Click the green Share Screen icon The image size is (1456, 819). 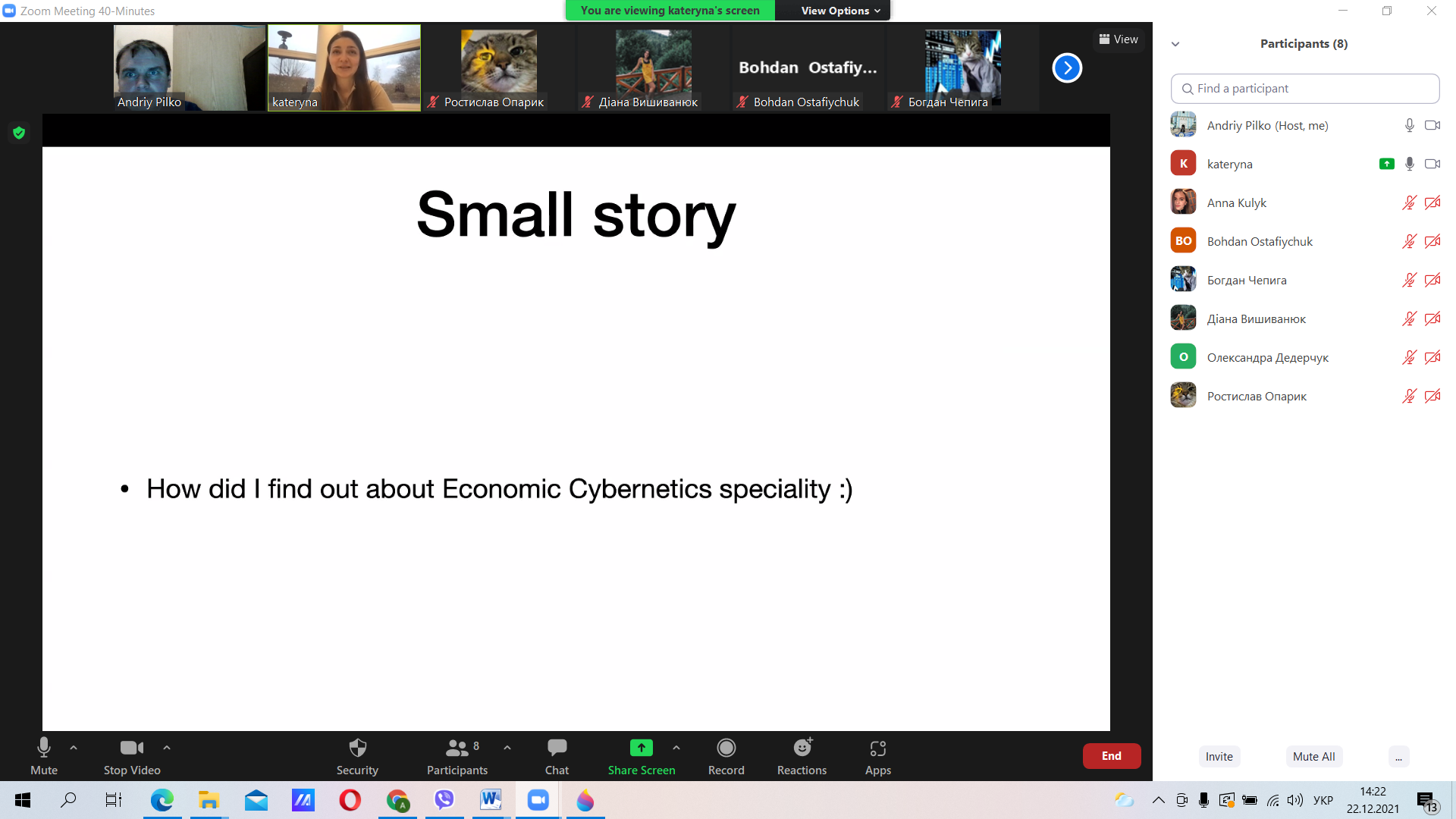(x=641, y=748)
